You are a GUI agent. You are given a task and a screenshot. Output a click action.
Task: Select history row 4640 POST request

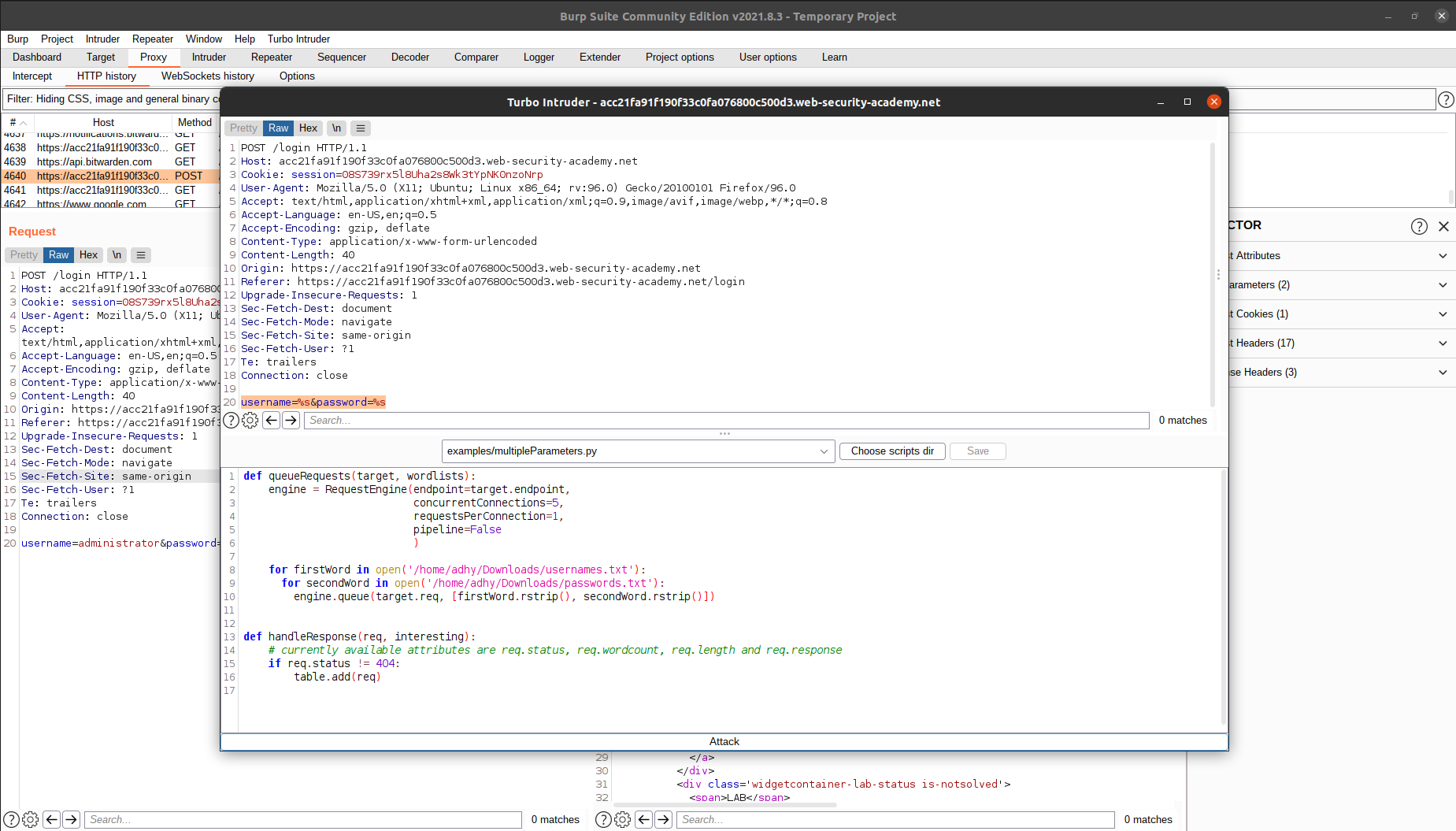pos(110,176)
